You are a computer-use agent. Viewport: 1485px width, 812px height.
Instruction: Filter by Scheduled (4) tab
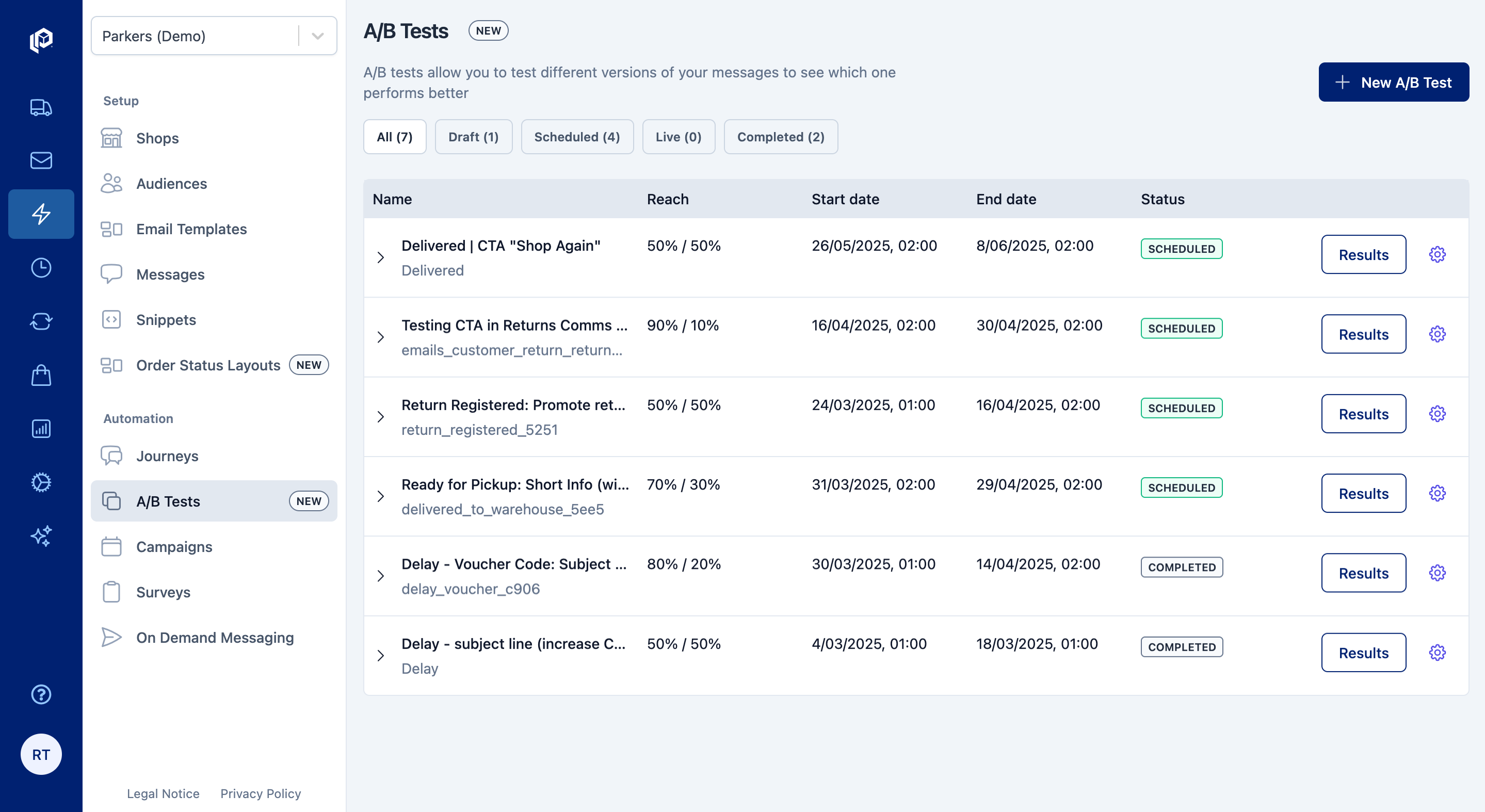click(576, 137)
